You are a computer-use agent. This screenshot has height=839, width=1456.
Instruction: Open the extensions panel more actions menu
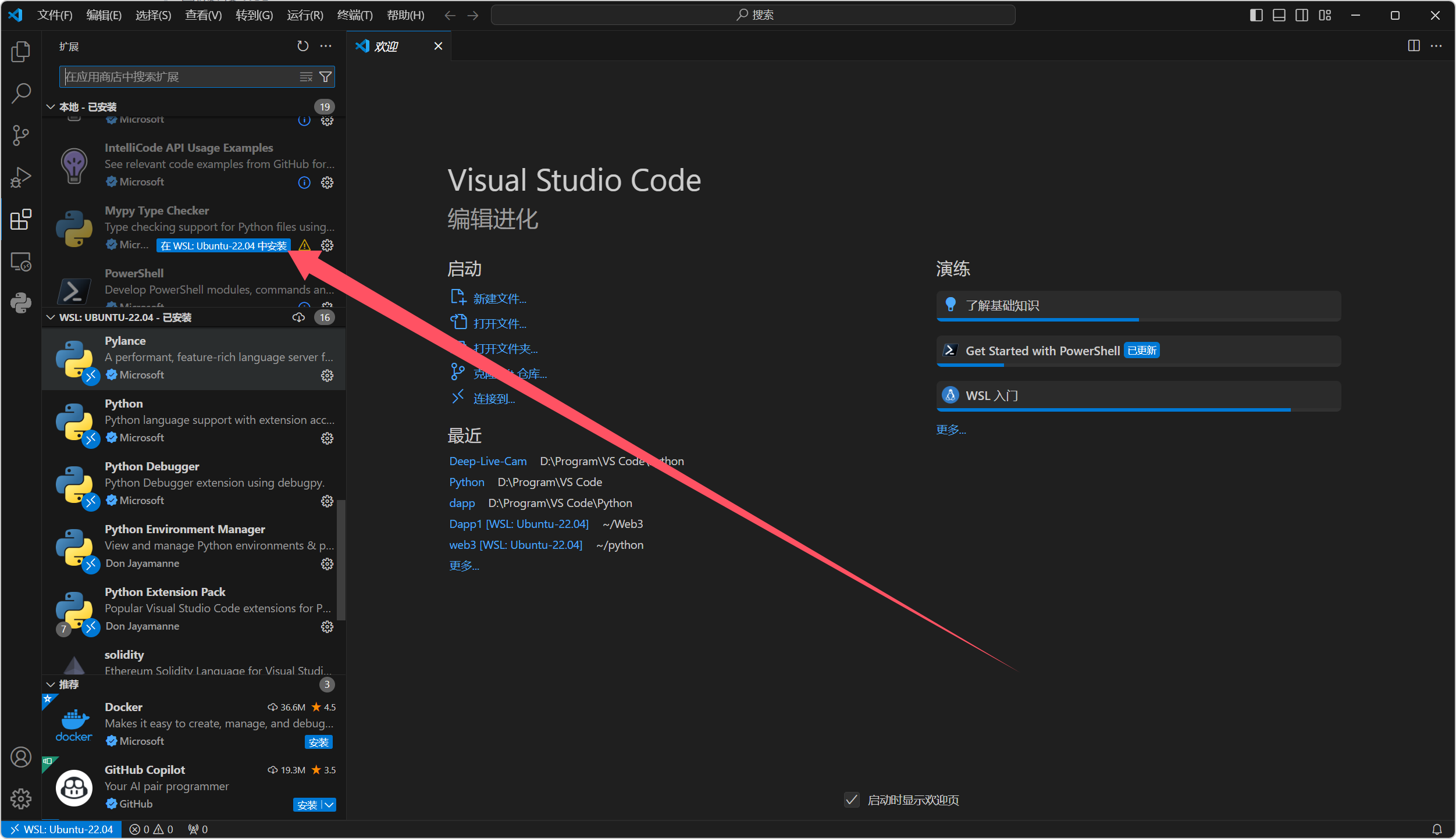326,46
